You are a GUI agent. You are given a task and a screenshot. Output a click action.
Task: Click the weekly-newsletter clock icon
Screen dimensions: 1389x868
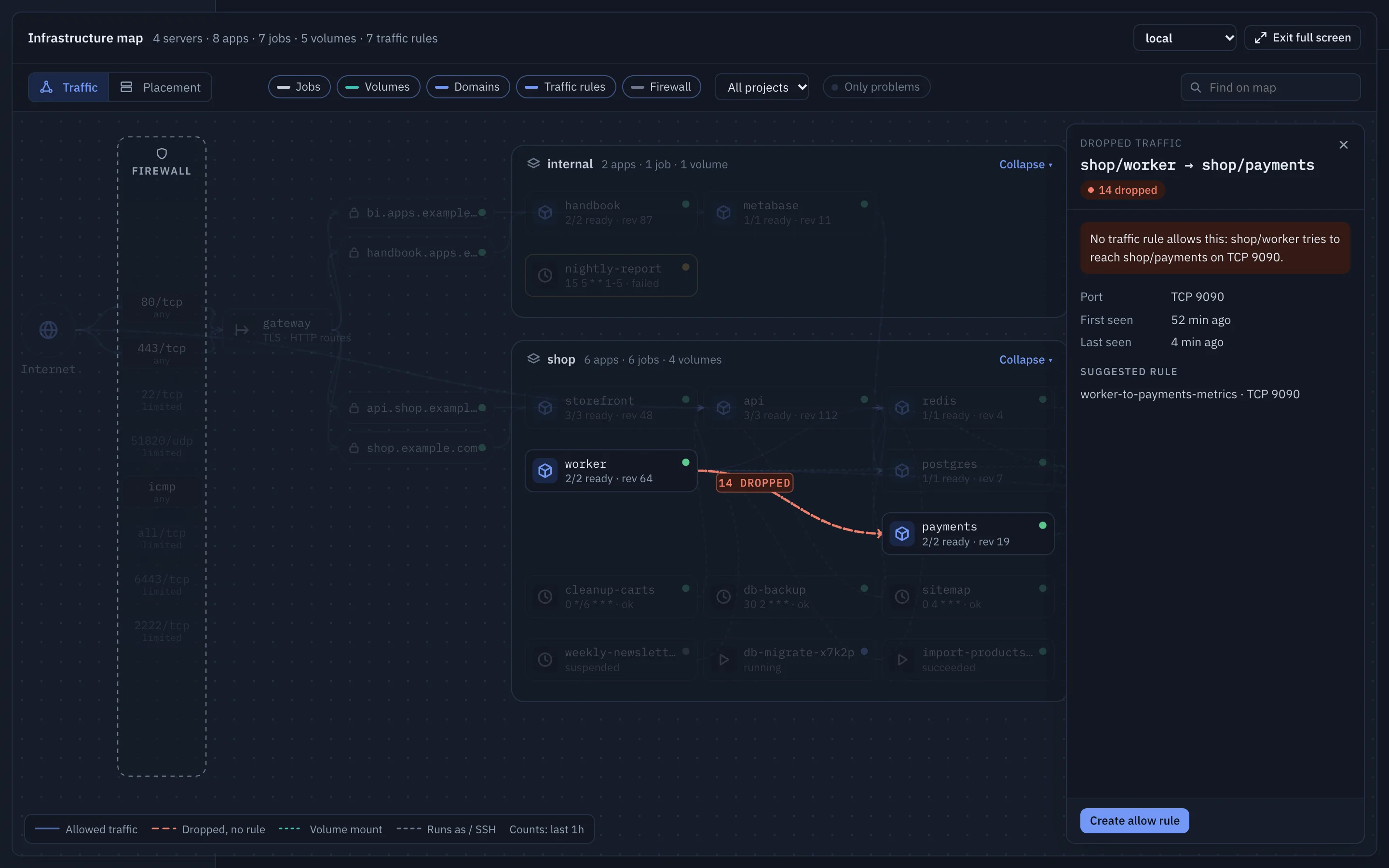coord(545,660)
